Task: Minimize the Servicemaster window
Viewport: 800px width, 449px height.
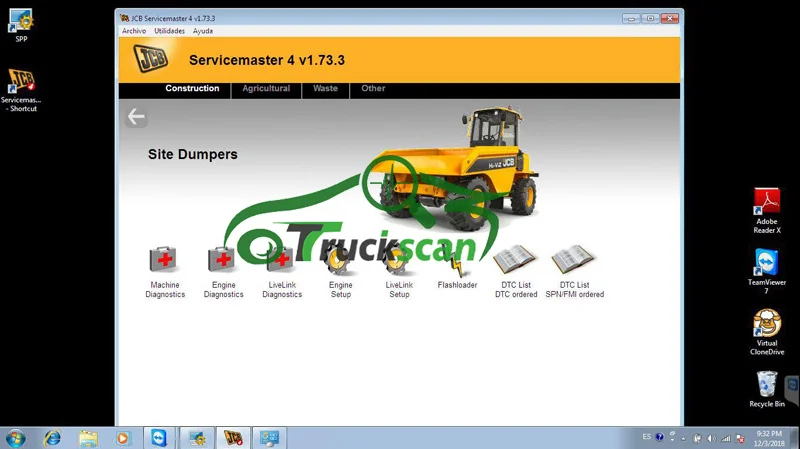Action: click(x=631, y=18)
